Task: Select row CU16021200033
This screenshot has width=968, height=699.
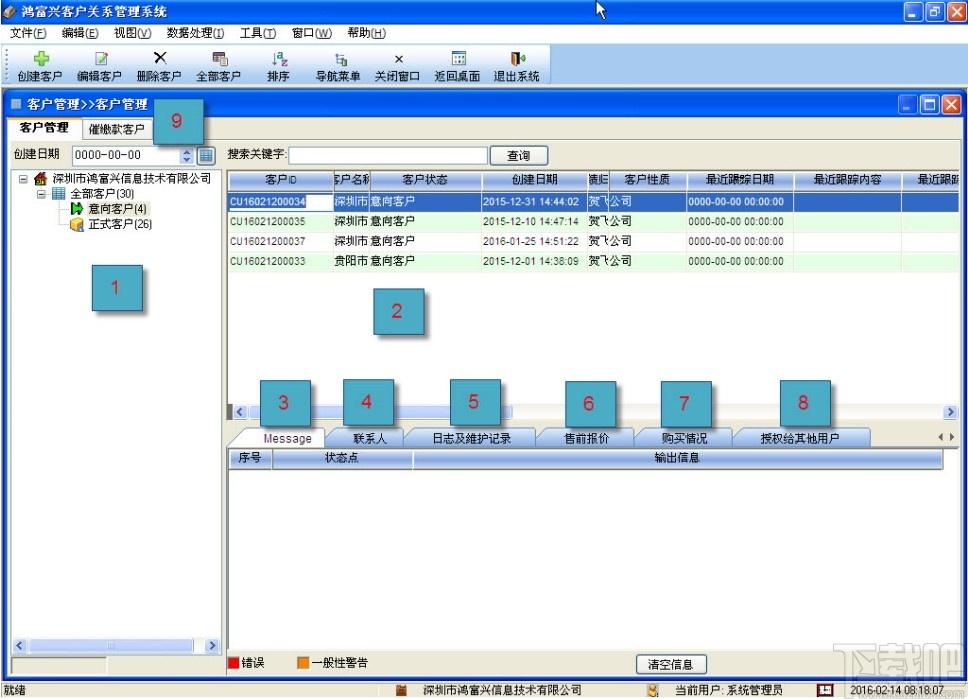Action: (x=593, y=261)
